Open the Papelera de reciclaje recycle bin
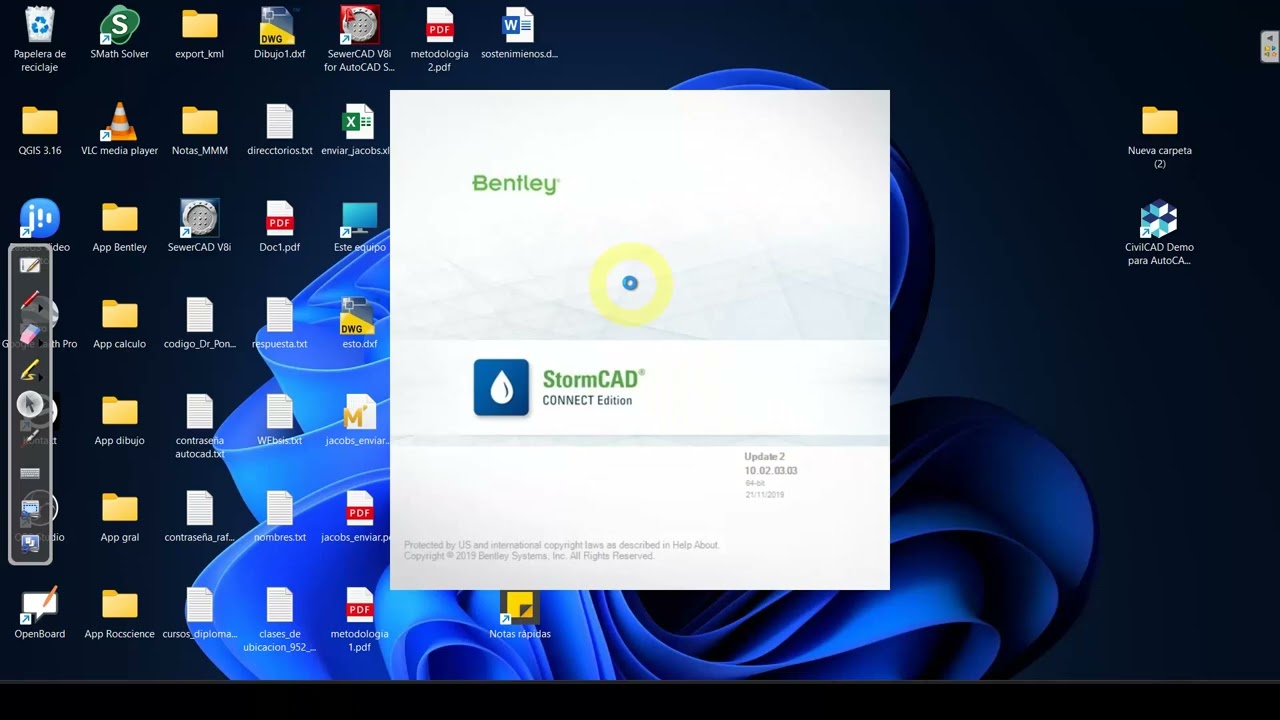Image resolution: width=1280 pixels, height=720 pixels. (x=40, y=40)
